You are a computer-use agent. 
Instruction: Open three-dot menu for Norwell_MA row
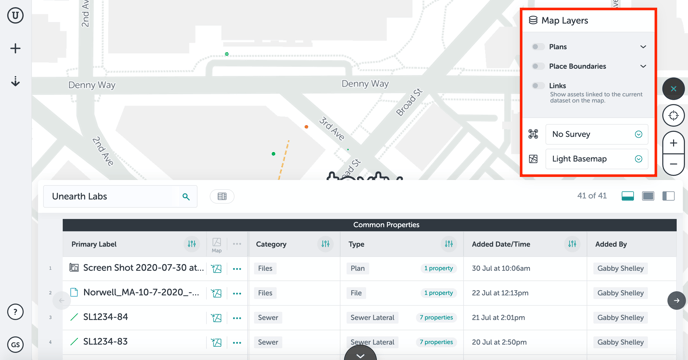point(237,293)
